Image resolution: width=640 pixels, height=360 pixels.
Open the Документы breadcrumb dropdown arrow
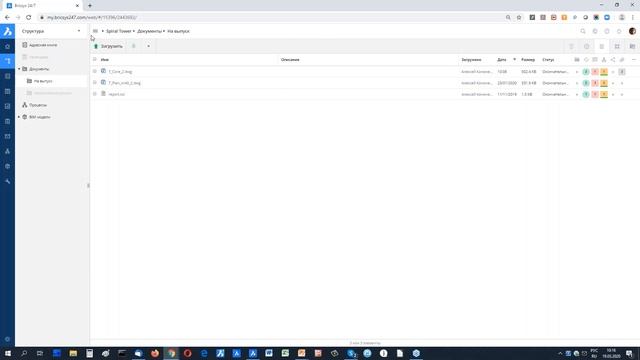click(x=164, y=31)
